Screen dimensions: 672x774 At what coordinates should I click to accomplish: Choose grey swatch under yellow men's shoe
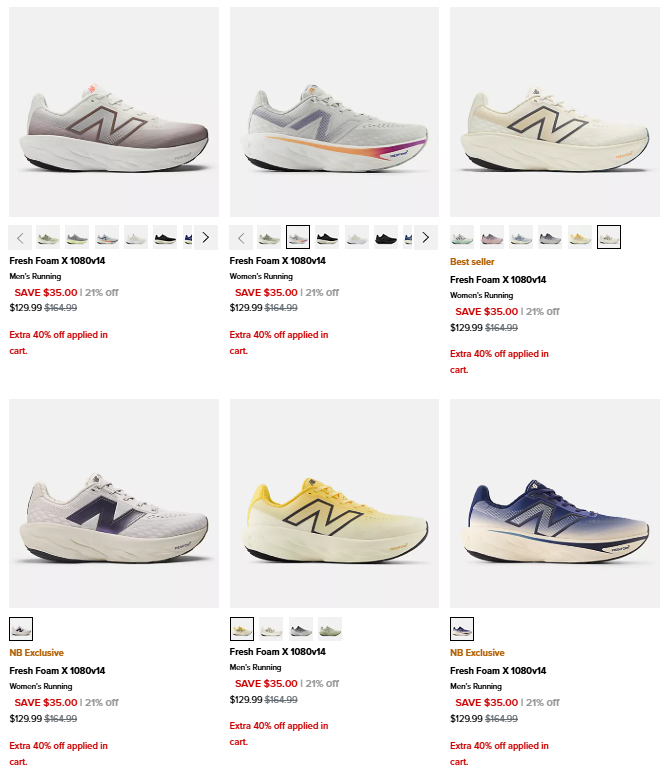(301, 629)
